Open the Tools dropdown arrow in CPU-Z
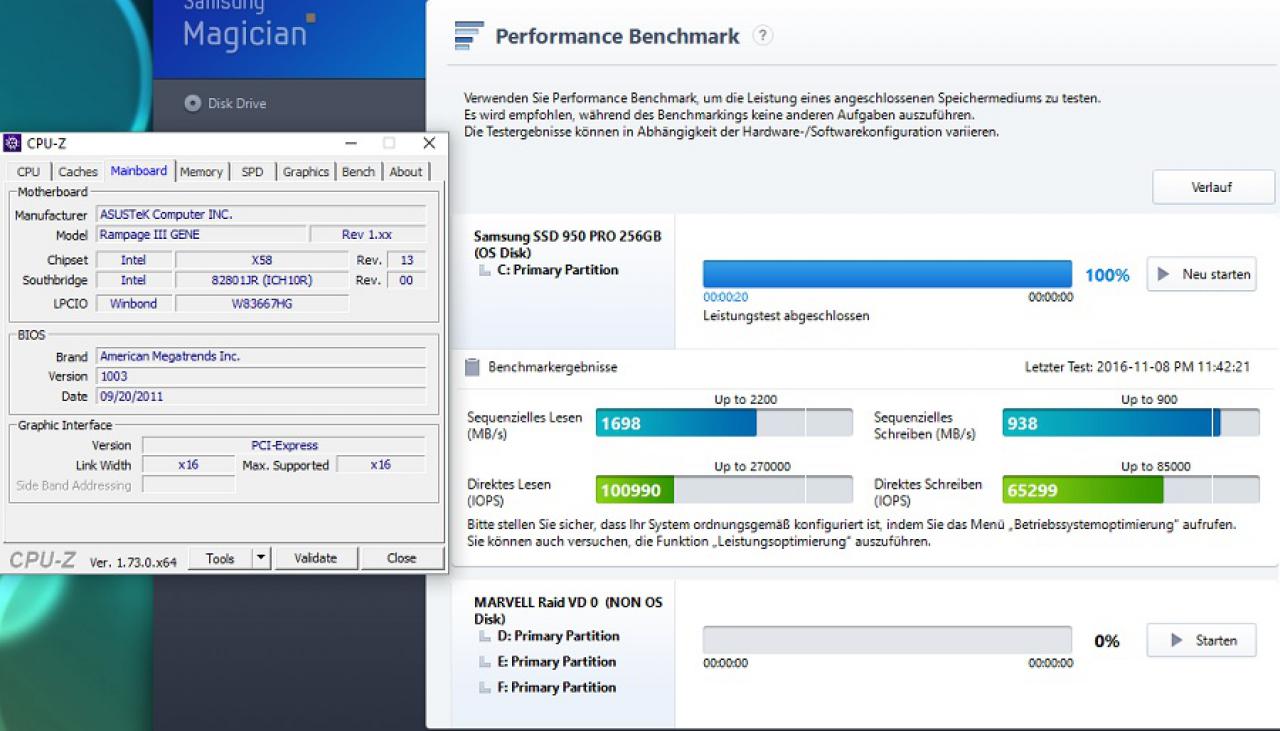 (x=260, y=558)
